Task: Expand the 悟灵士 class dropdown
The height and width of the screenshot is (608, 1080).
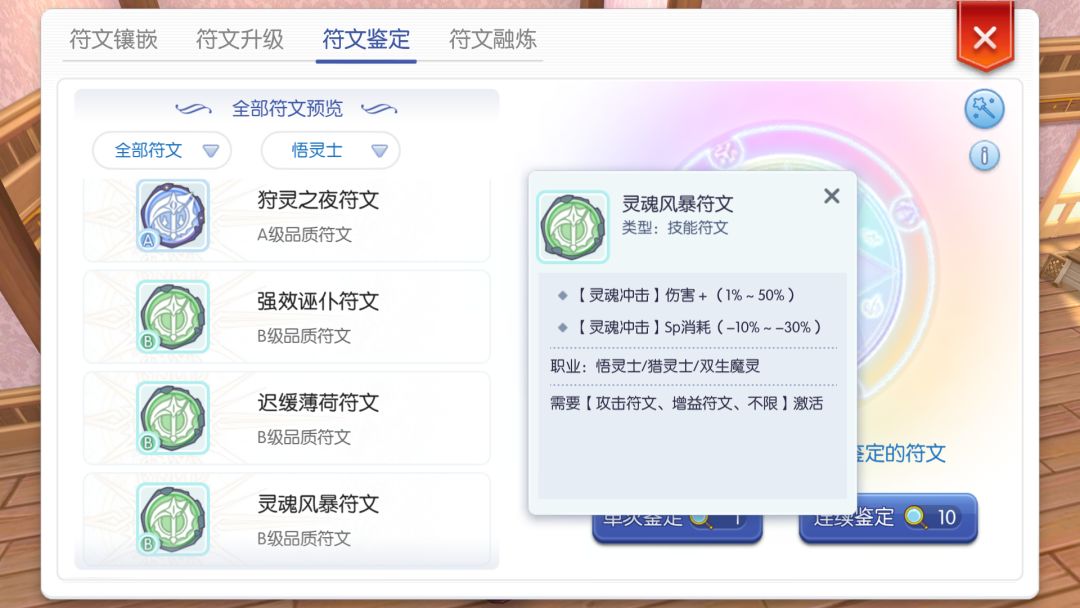Action: (x=331, y=151)
